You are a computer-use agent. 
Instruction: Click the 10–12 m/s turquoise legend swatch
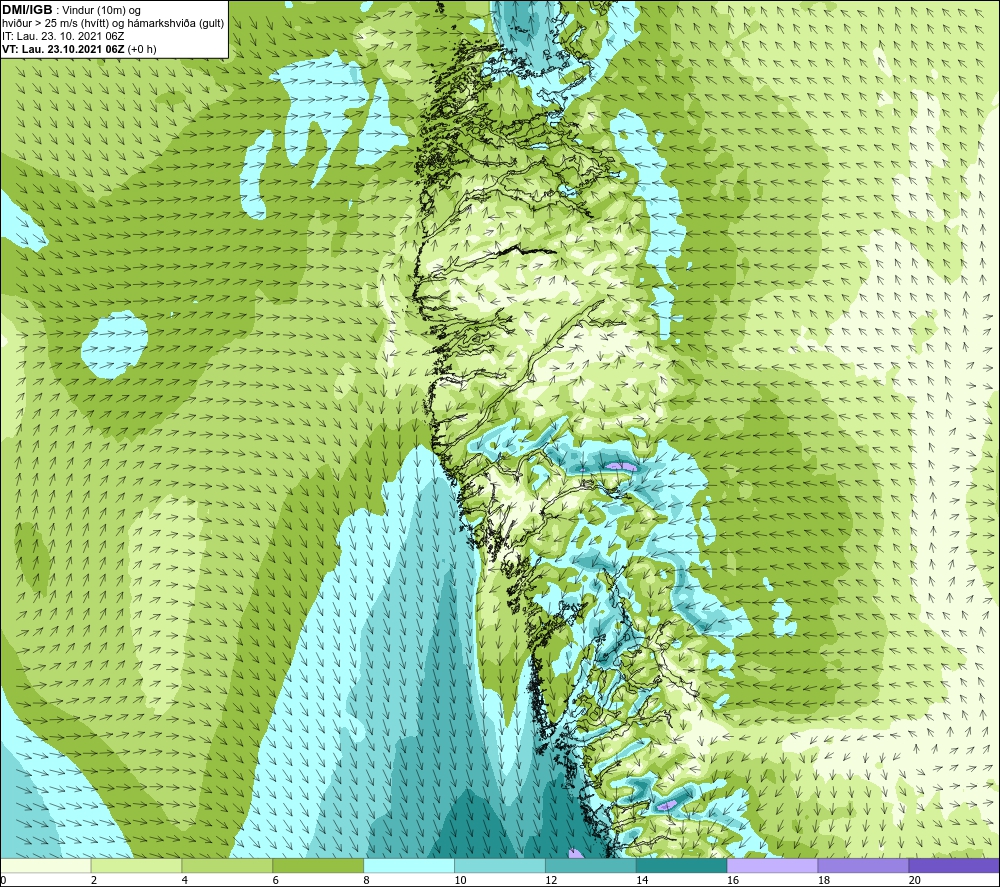click(499, 865)
